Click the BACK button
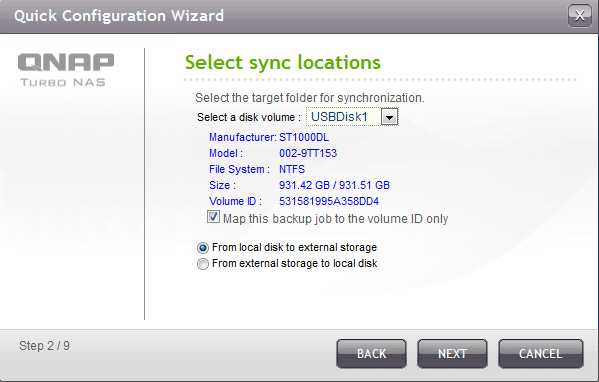Viewport: 599px width, 382px height. click(371, 354)
